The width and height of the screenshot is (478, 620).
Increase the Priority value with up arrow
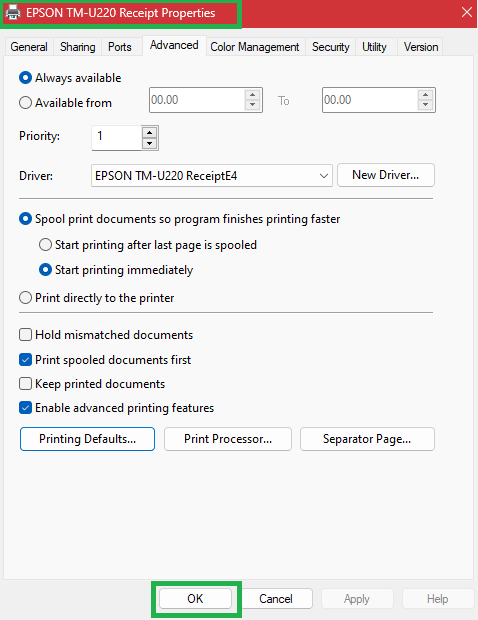pos(149,132)
